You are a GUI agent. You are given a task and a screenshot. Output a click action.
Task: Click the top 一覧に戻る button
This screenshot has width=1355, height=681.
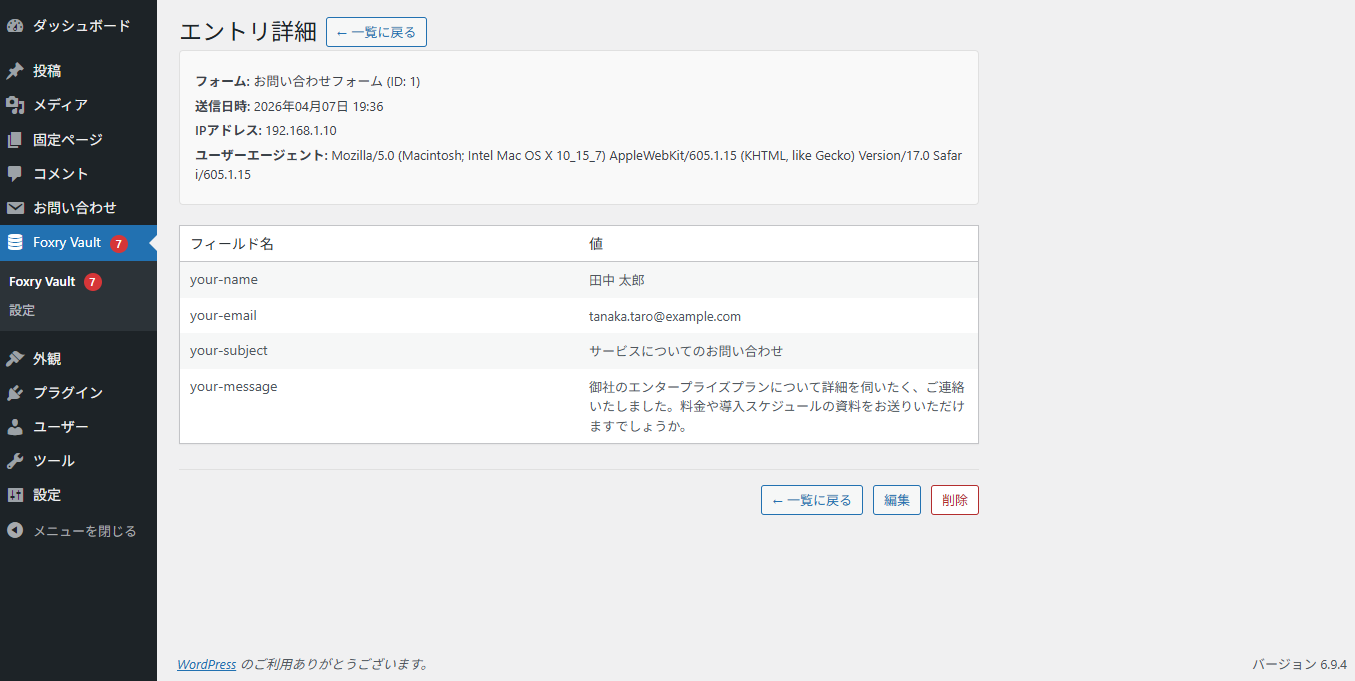click(x=376, y=31)
